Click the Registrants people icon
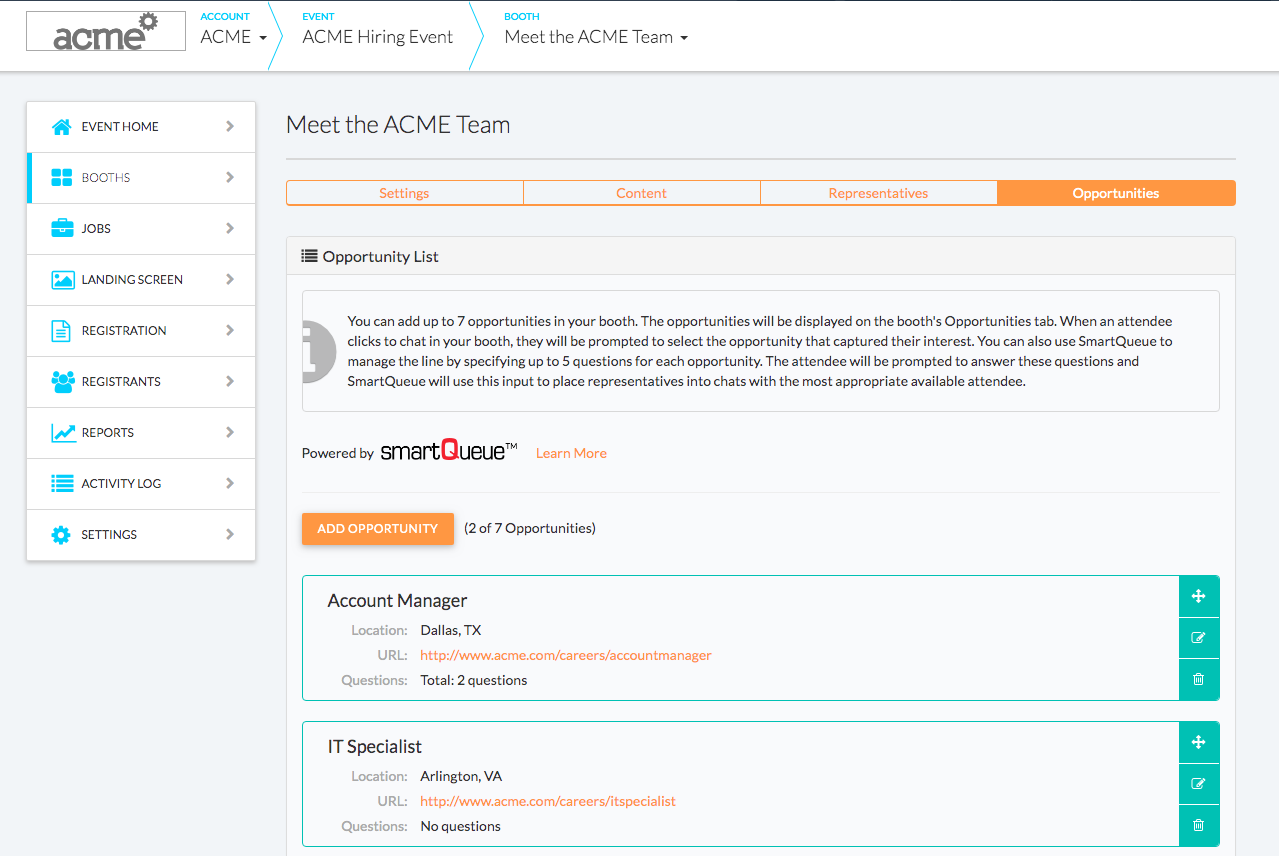This screenshot has width=1279, height=856. click(63, 382)
